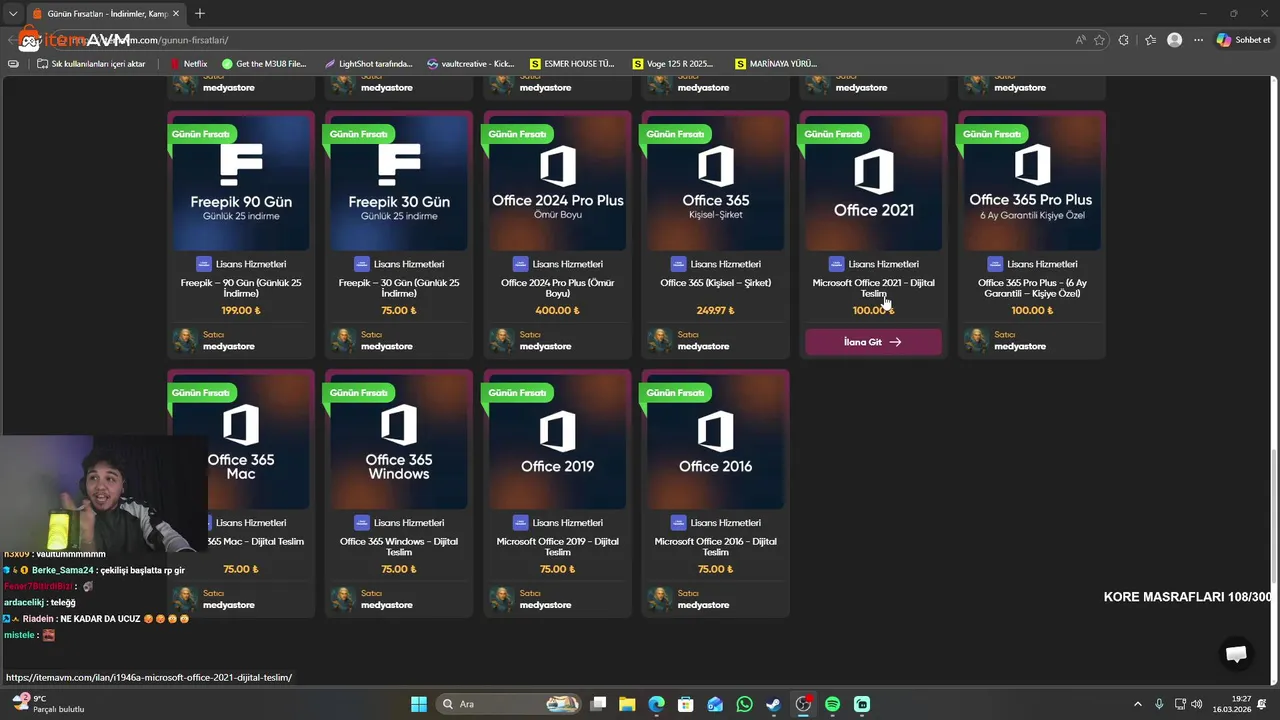Add this page to favorites with the star icon
The width and height of the screenshot is (1280, 720).
[1099, 40]
